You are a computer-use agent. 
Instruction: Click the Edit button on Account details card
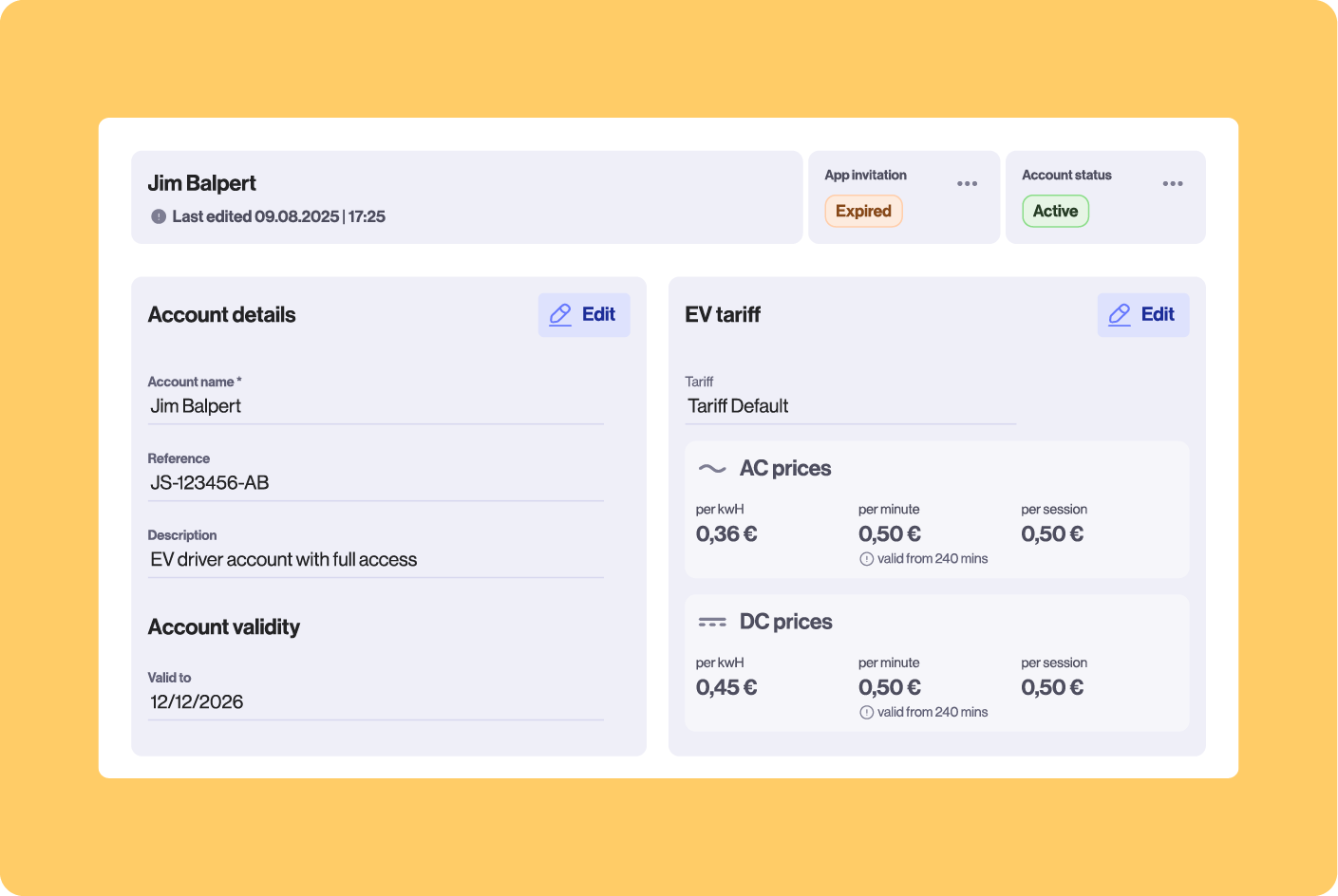[x=584, y=314]
